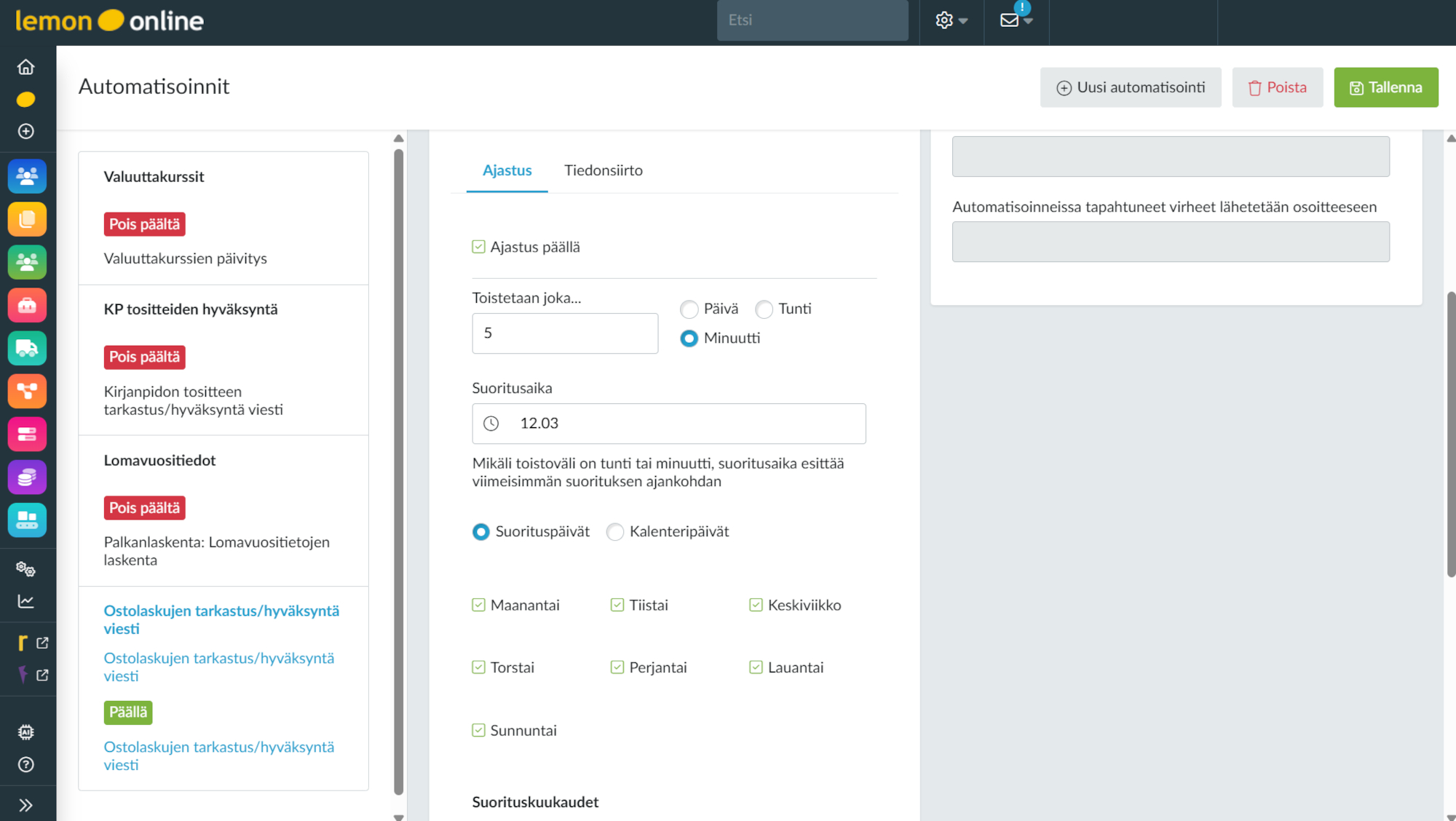Click the Suoritusaika time input field
The image size is (1456, 821).
click(x=668, y=424)
